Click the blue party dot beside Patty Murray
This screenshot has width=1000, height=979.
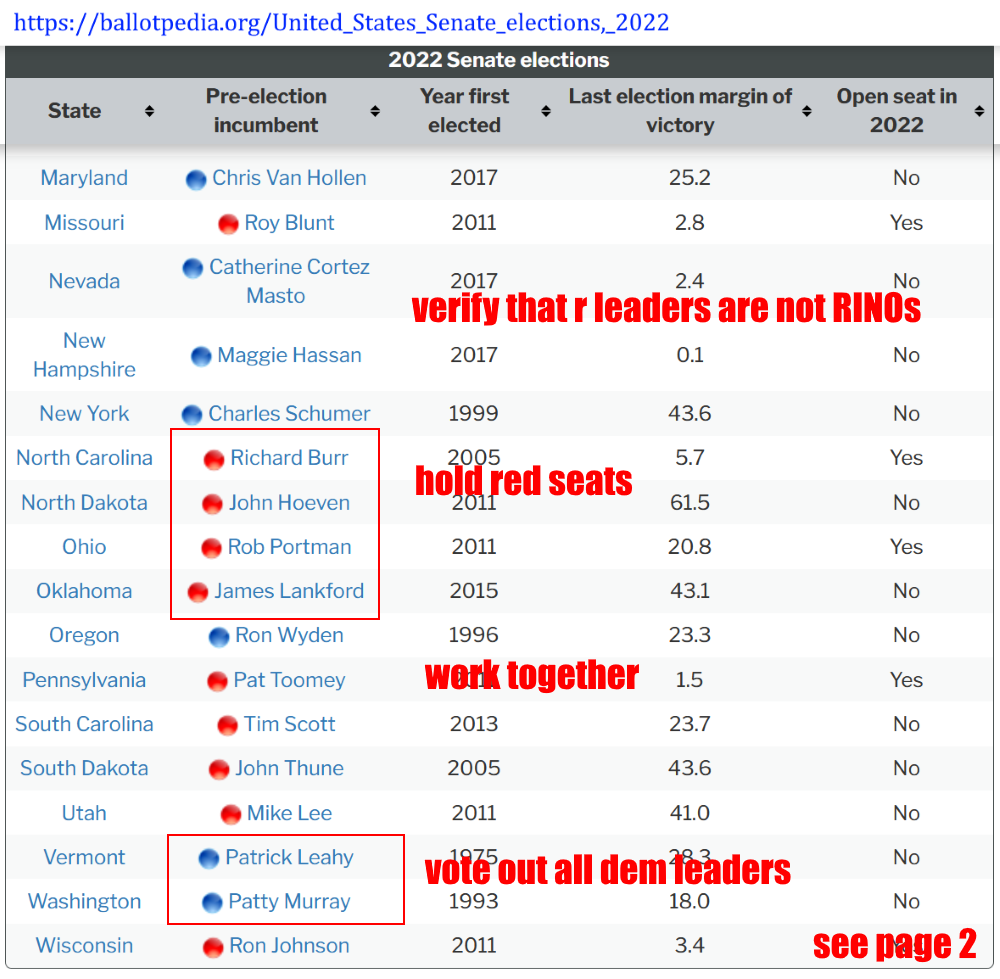(x=212, y=903)
